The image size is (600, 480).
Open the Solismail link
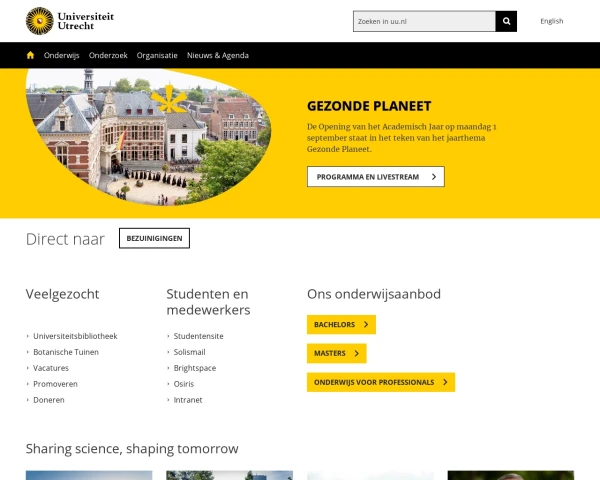pyautogui.click(x=189, y=352)
